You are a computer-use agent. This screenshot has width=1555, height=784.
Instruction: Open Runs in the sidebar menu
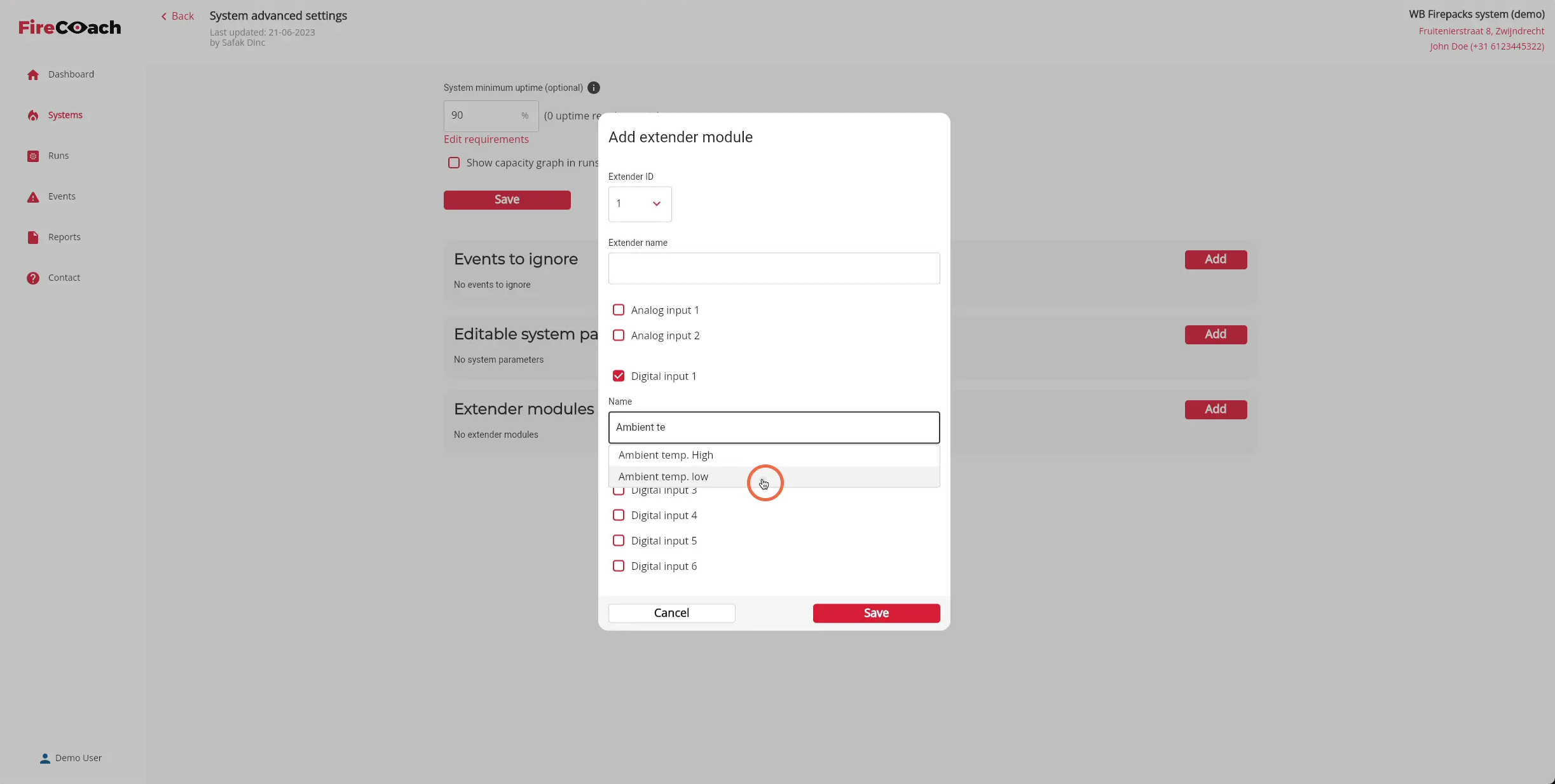pyautogui.click(x=58, y=156)
